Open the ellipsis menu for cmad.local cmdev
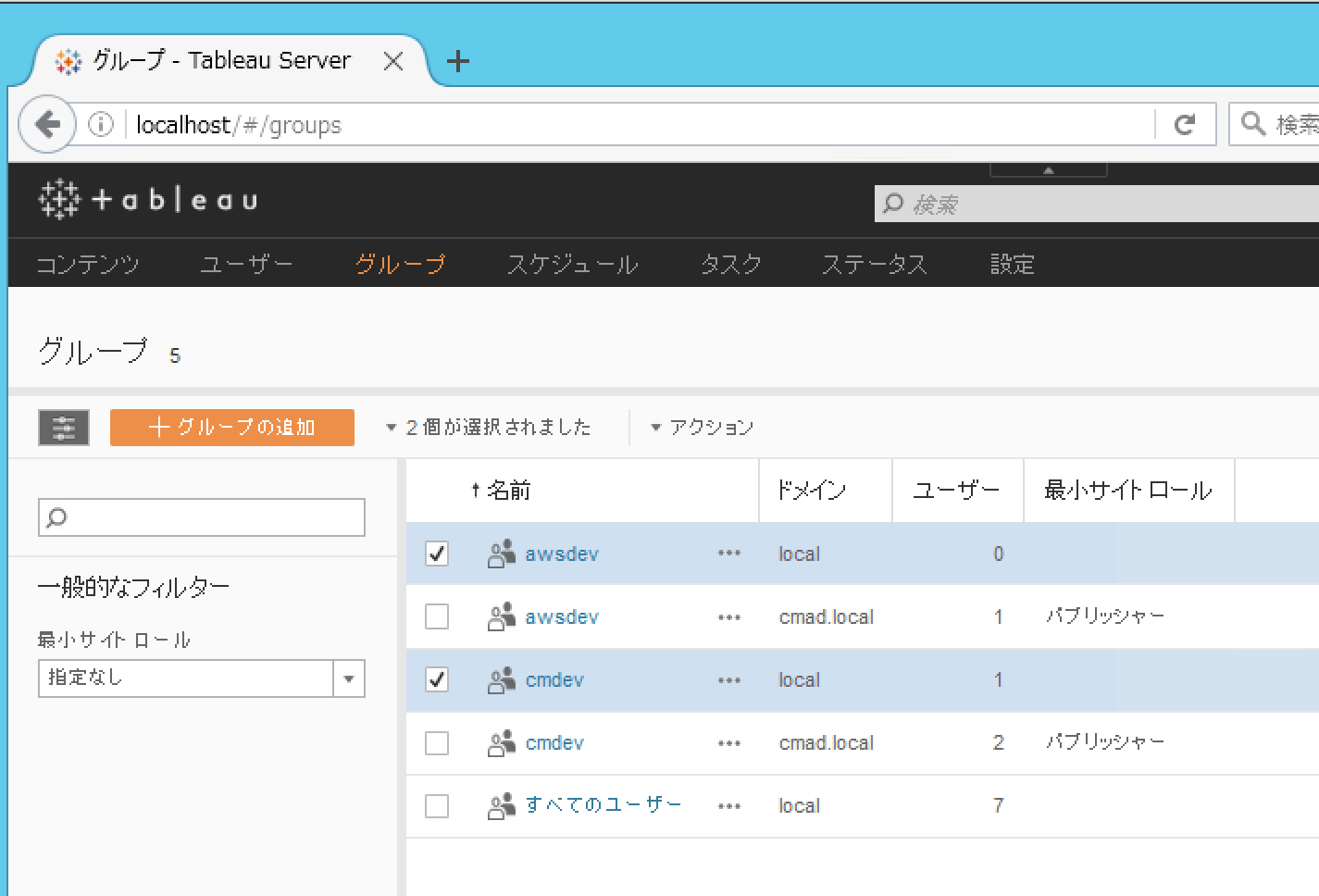Viewport: 1319px width, 896px height. point(728,743)
